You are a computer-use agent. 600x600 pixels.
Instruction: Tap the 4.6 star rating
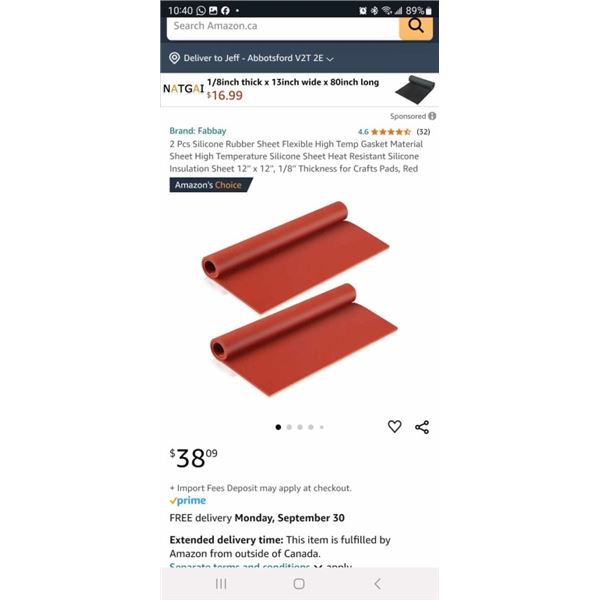pyautogui.click(x=384, y=132)
